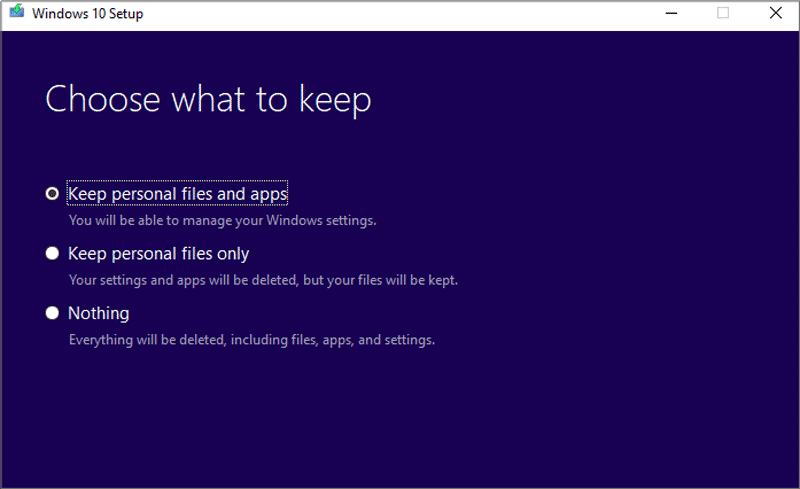Click the Windows 10 Setup title bar icon
The image size is (800, 489).
pyautogui.click(x=17, y=11)
